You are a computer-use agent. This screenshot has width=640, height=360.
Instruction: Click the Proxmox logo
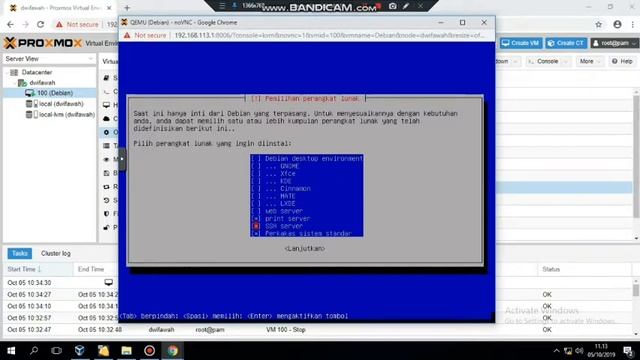(43, 43)
